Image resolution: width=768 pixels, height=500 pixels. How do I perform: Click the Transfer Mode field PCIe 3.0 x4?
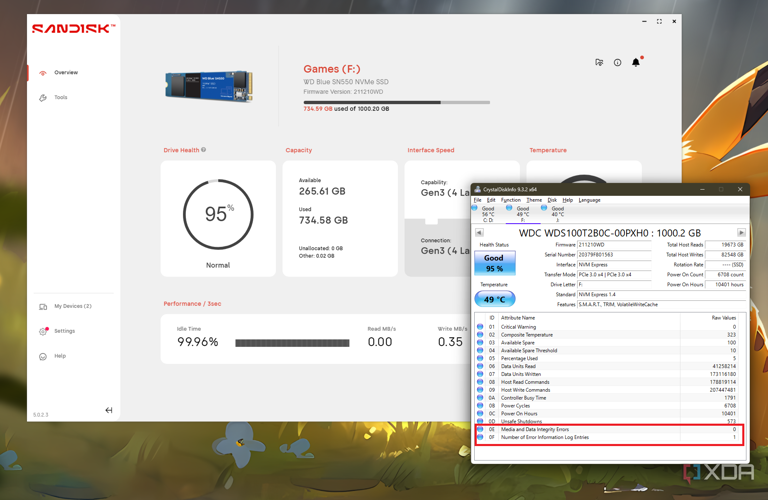click(614, 275)
